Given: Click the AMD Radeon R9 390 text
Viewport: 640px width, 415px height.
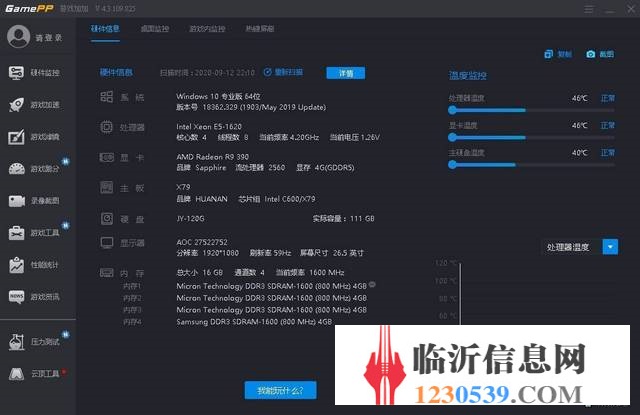Looking at the screenshot, I should click(212, 157).
